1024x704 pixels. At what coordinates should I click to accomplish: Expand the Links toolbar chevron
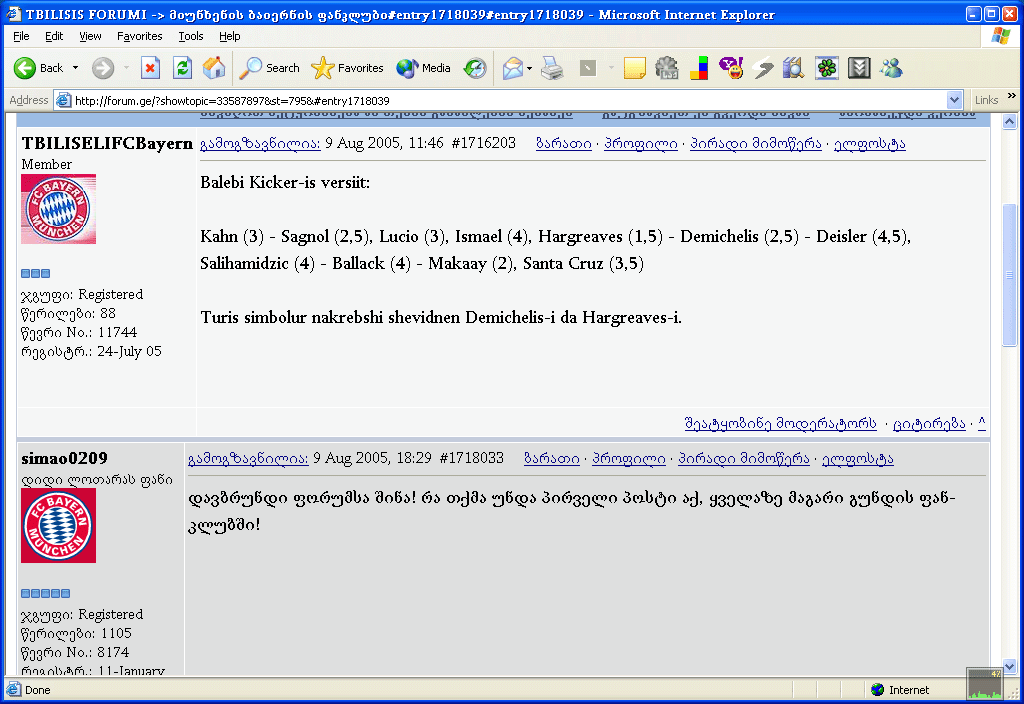click(1012, 96)
